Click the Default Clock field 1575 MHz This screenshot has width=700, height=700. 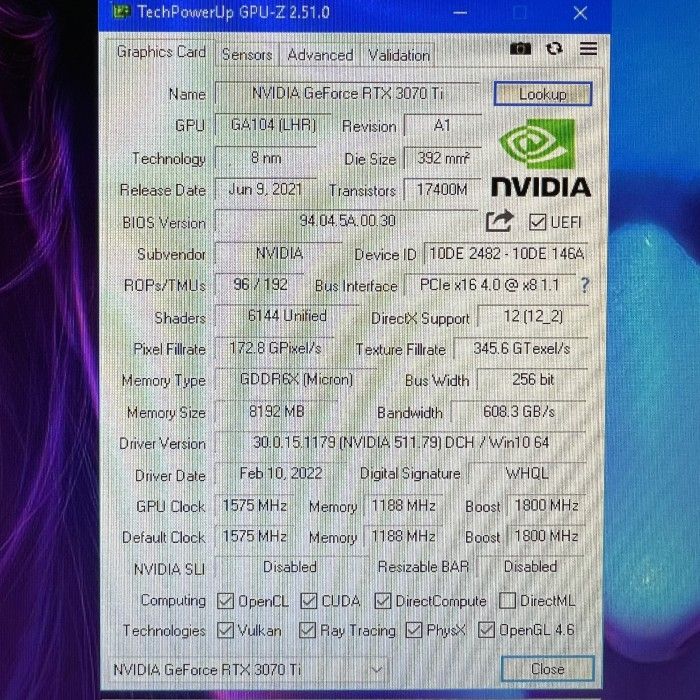(254, 536)
